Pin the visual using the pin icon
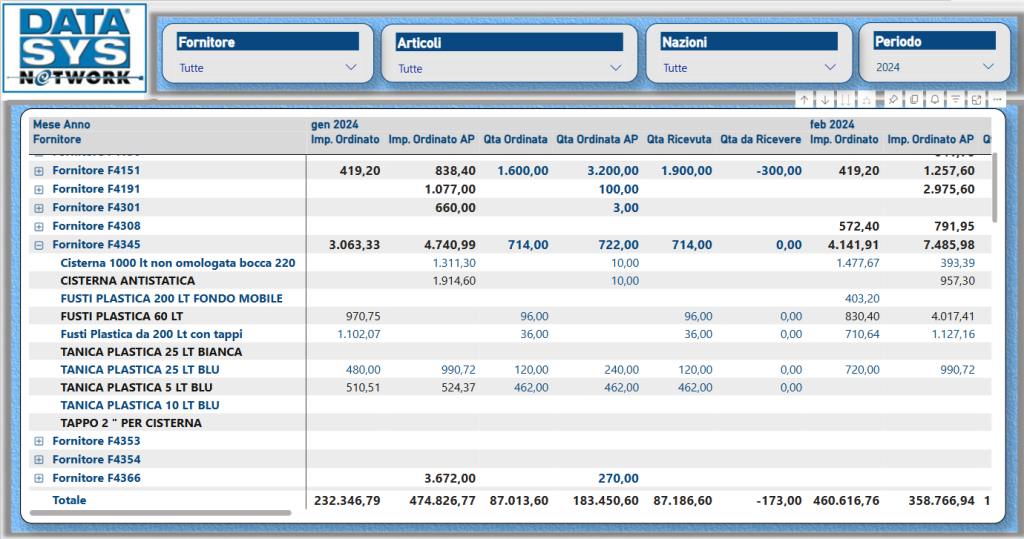The width and height of the screenshot is (1024, 539). pyautogui.click(x=893, y=99)
